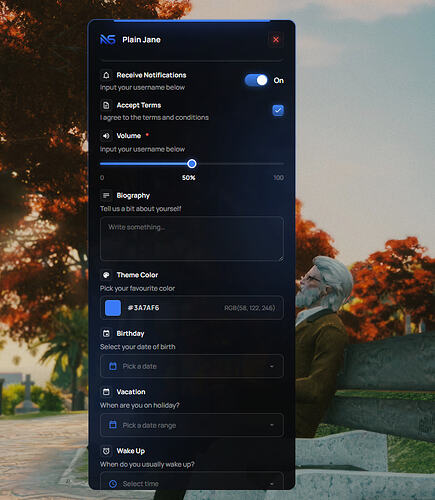Turn off the Receive Notifications switch
The image size is (435, 500).
(x=256, y=80)
